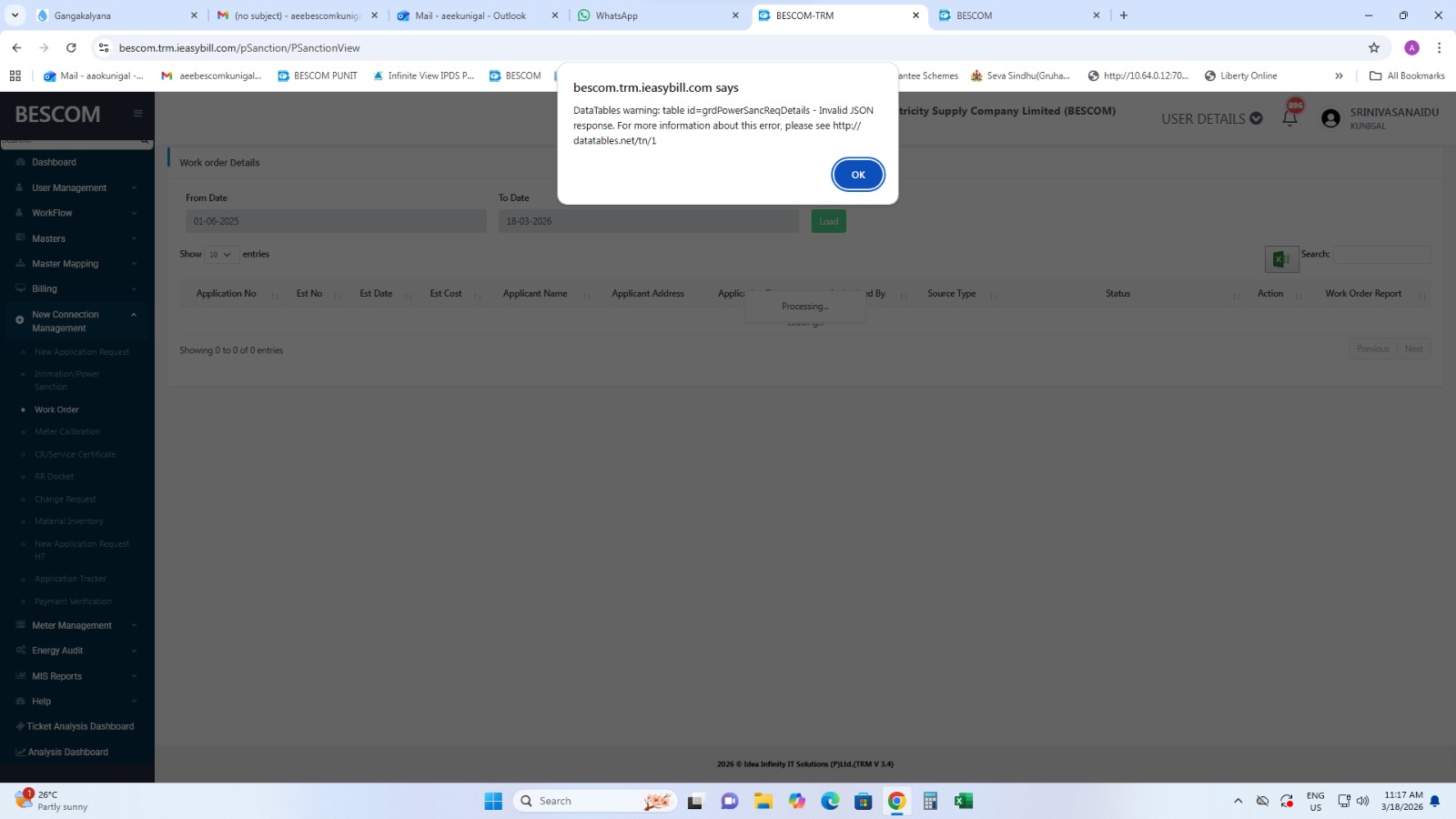Open Ticket Analysis Dashboard in sidebar
This screenshot has width=1456, height=819.
pos(75,726)
